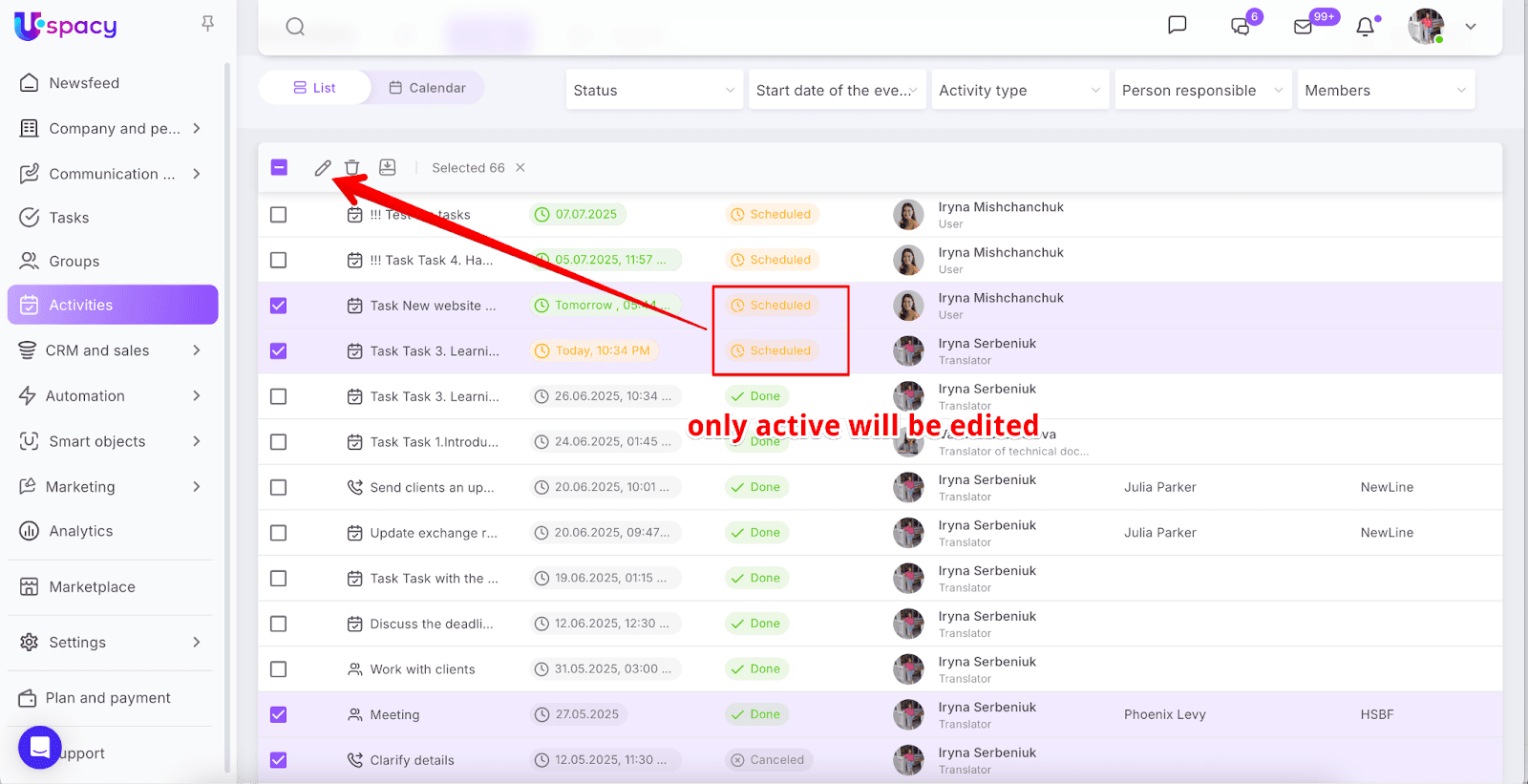Click the search magnifier icon
Image resolution: width=1528 pixels, height=784 pixels.
(295, 27)
